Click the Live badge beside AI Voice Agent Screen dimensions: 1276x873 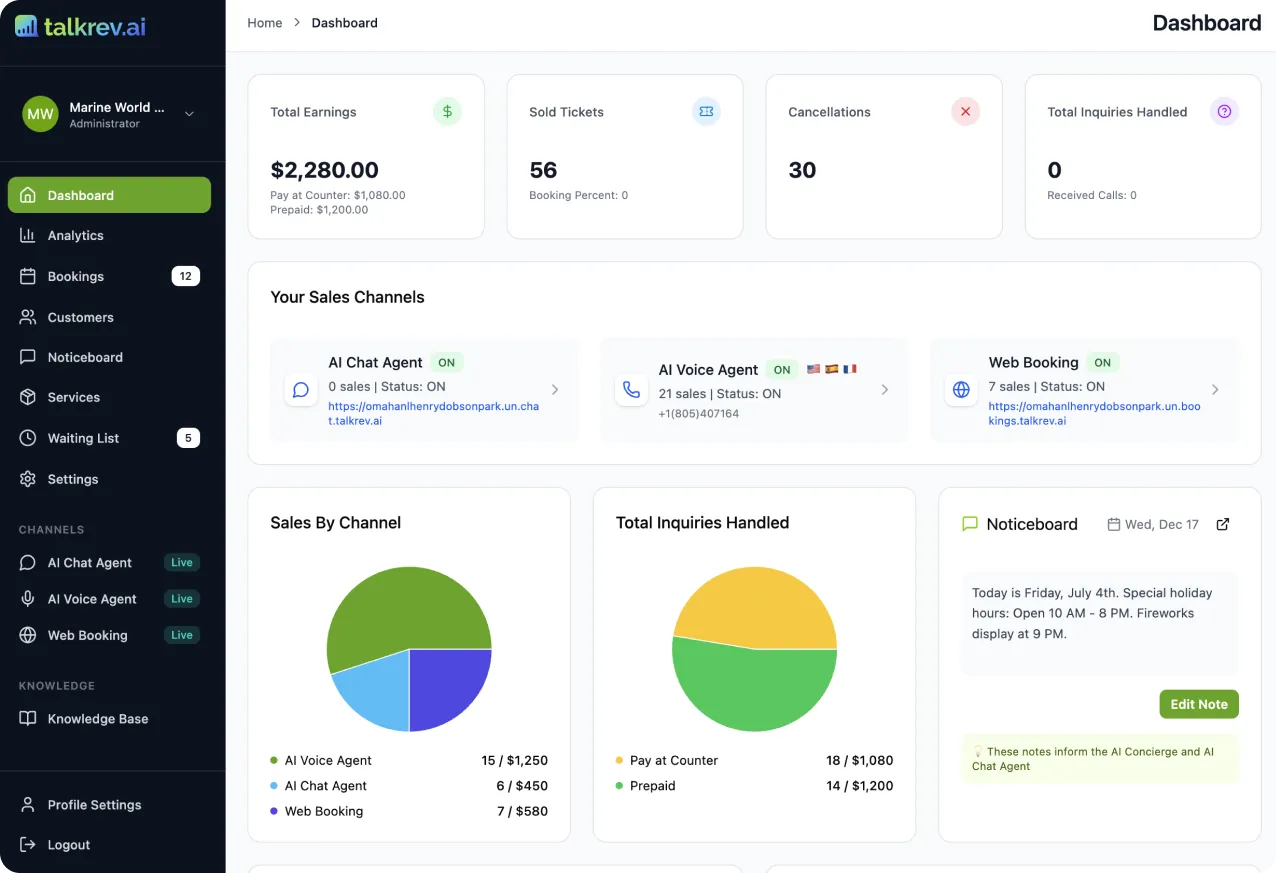[x=182, y=599]
